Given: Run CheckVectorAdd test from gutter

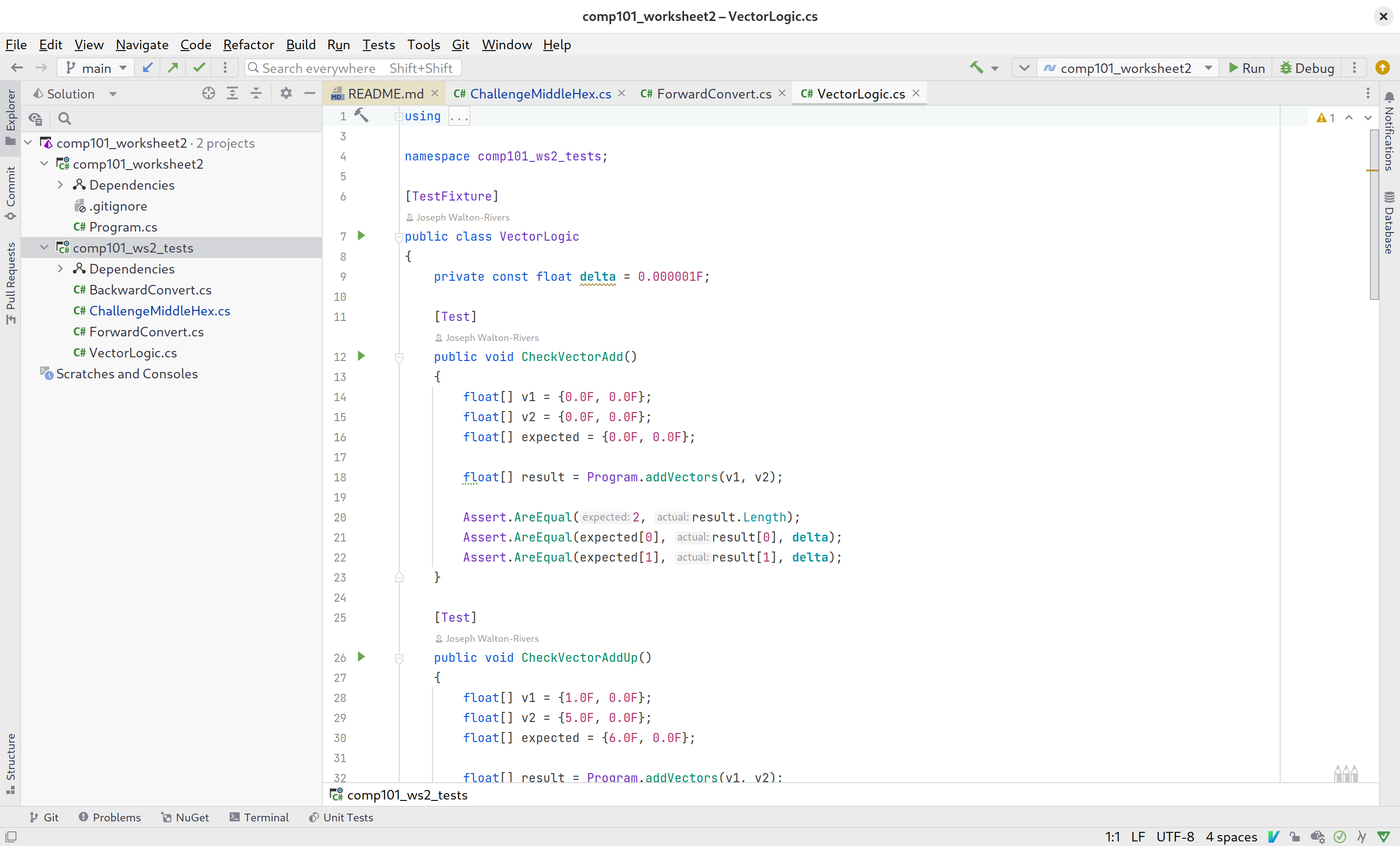Looking at the screenshot, I should pos(361,356).
